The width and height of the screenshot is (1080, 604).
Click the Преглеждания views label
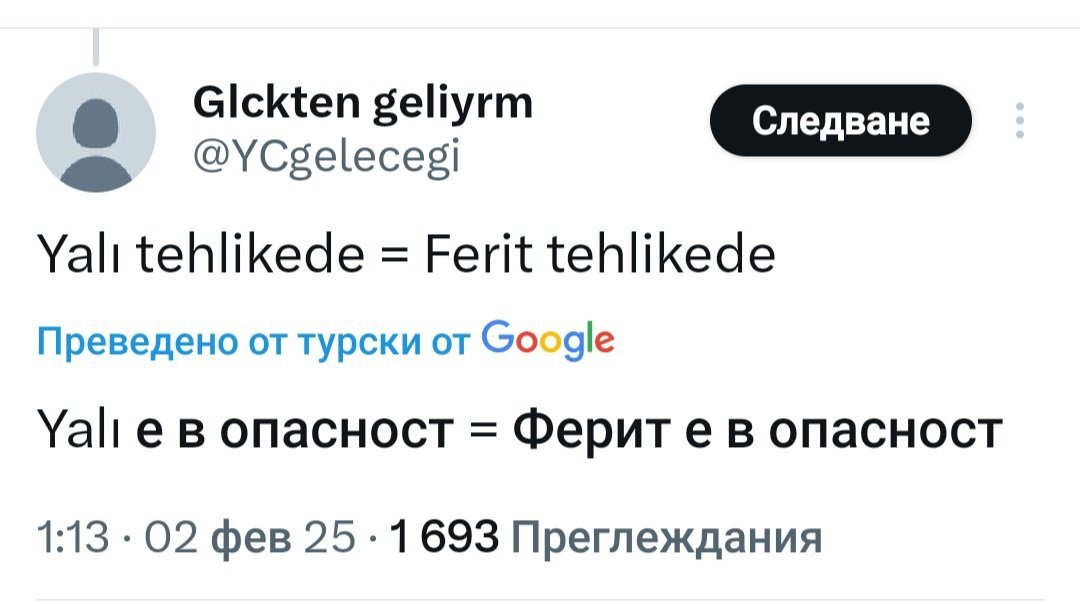tap(666, 539)
